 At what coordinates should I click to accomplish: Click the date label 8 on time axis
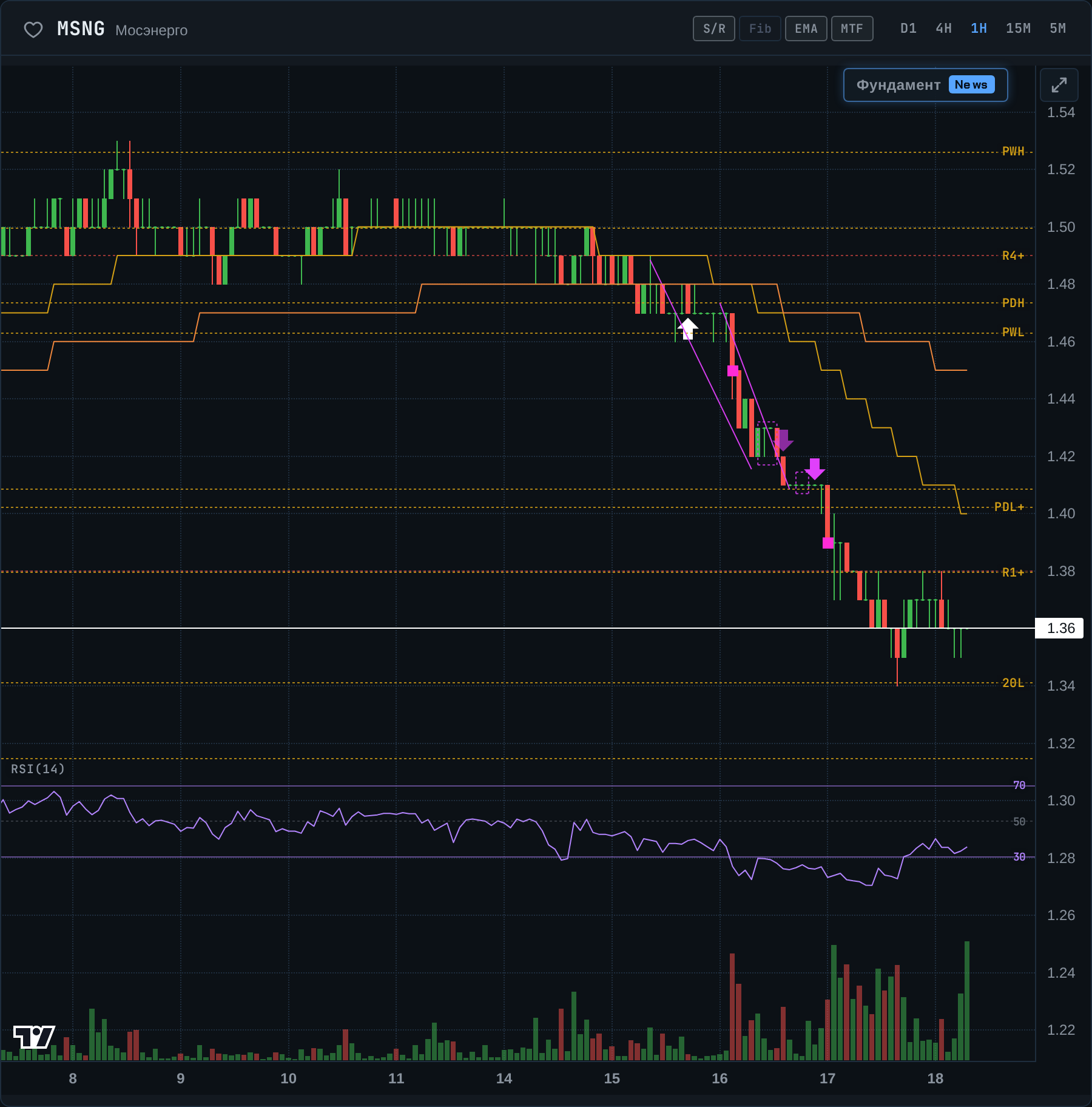[x=73, y=1078]
